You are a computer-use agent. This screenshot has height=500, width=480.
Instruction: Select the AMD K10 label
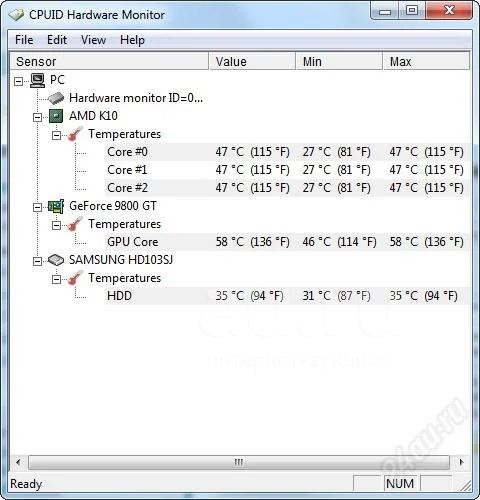pos(93,116)
